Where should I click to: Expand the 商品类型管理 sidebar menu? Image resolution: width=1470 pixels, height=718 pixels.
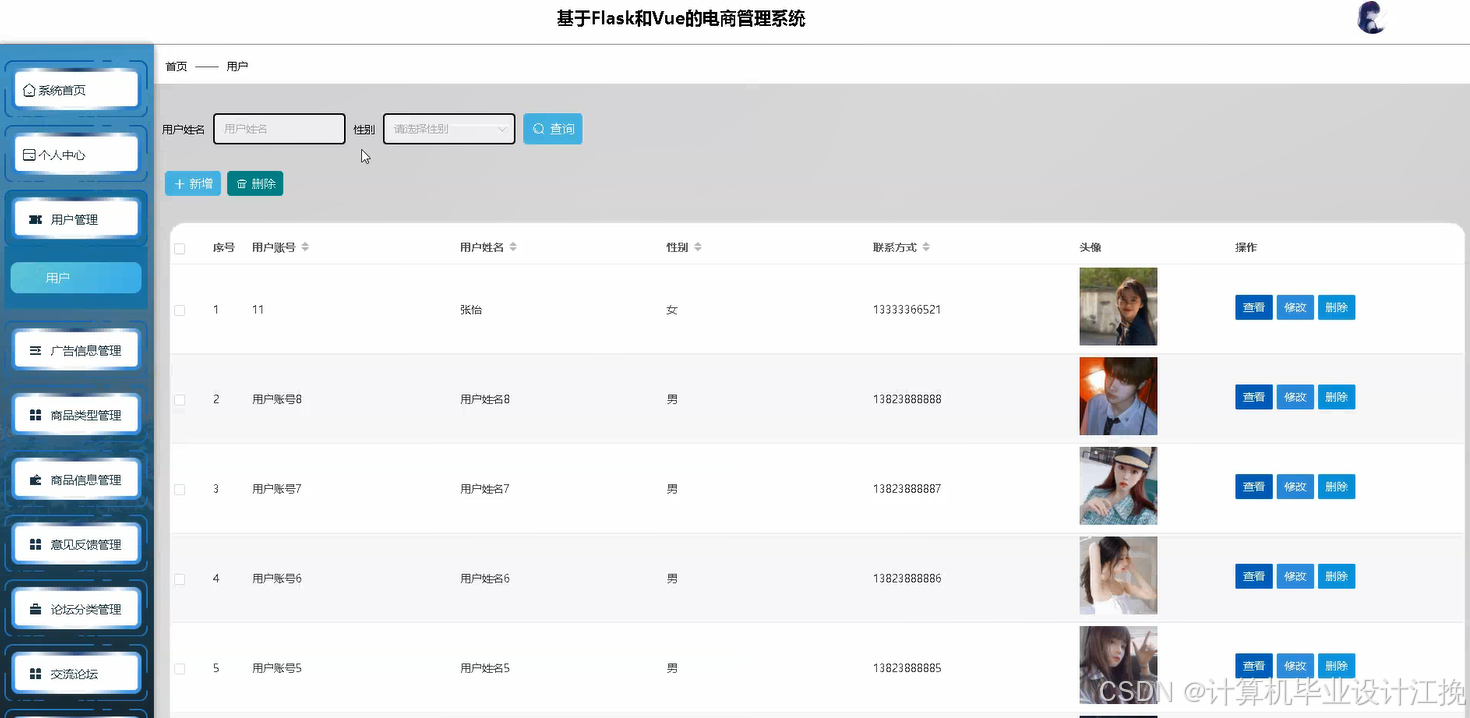[x=76, y=415]
